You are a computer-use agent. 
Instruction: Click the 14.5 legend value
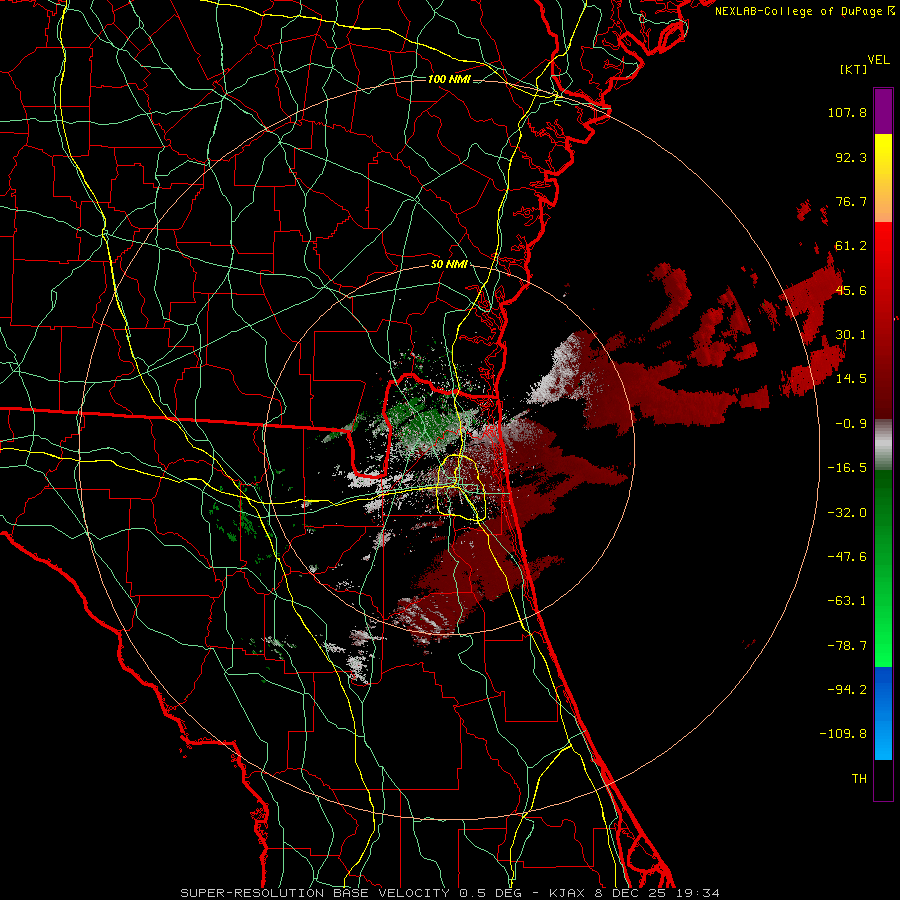[851, 379]
